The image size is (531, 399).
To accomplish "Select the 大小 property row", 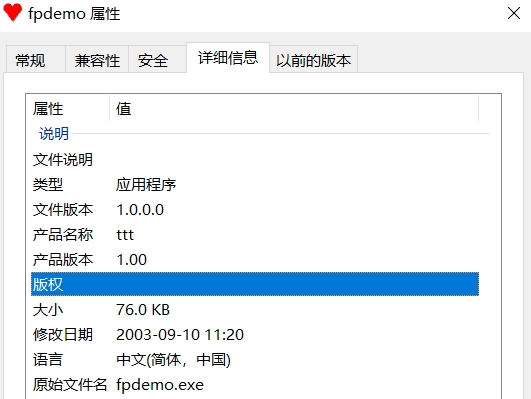I will click(x=255, y=310).
